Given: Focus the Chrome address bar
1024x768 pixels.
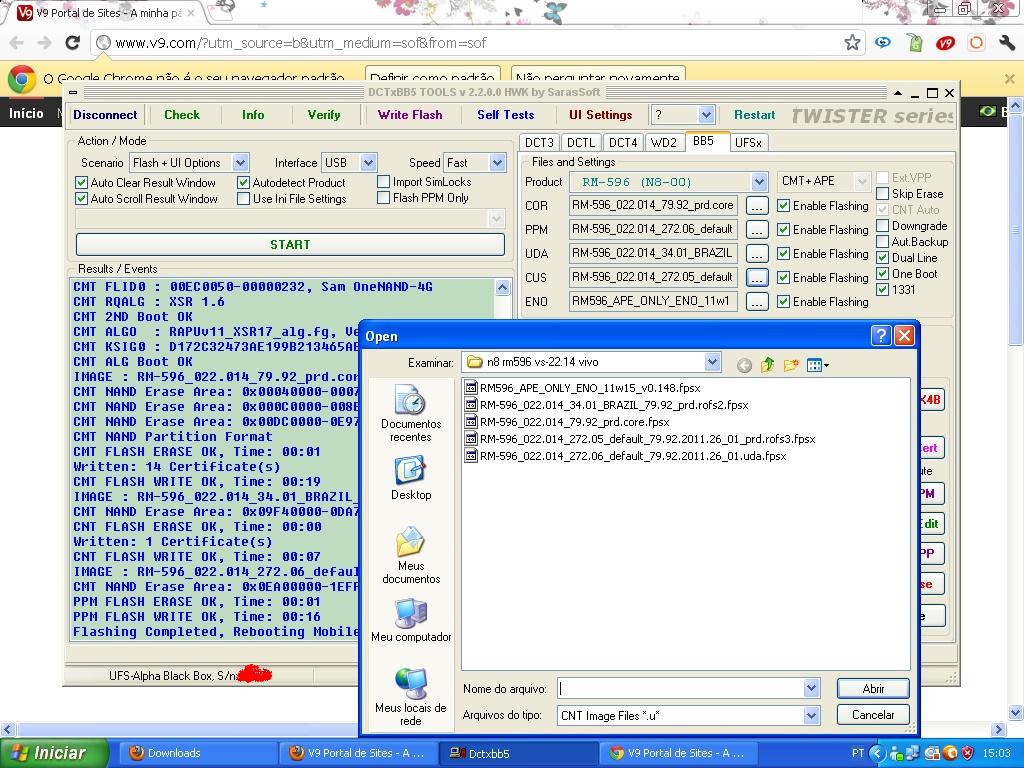Looking at the screenshot, I should pos(477,43).
